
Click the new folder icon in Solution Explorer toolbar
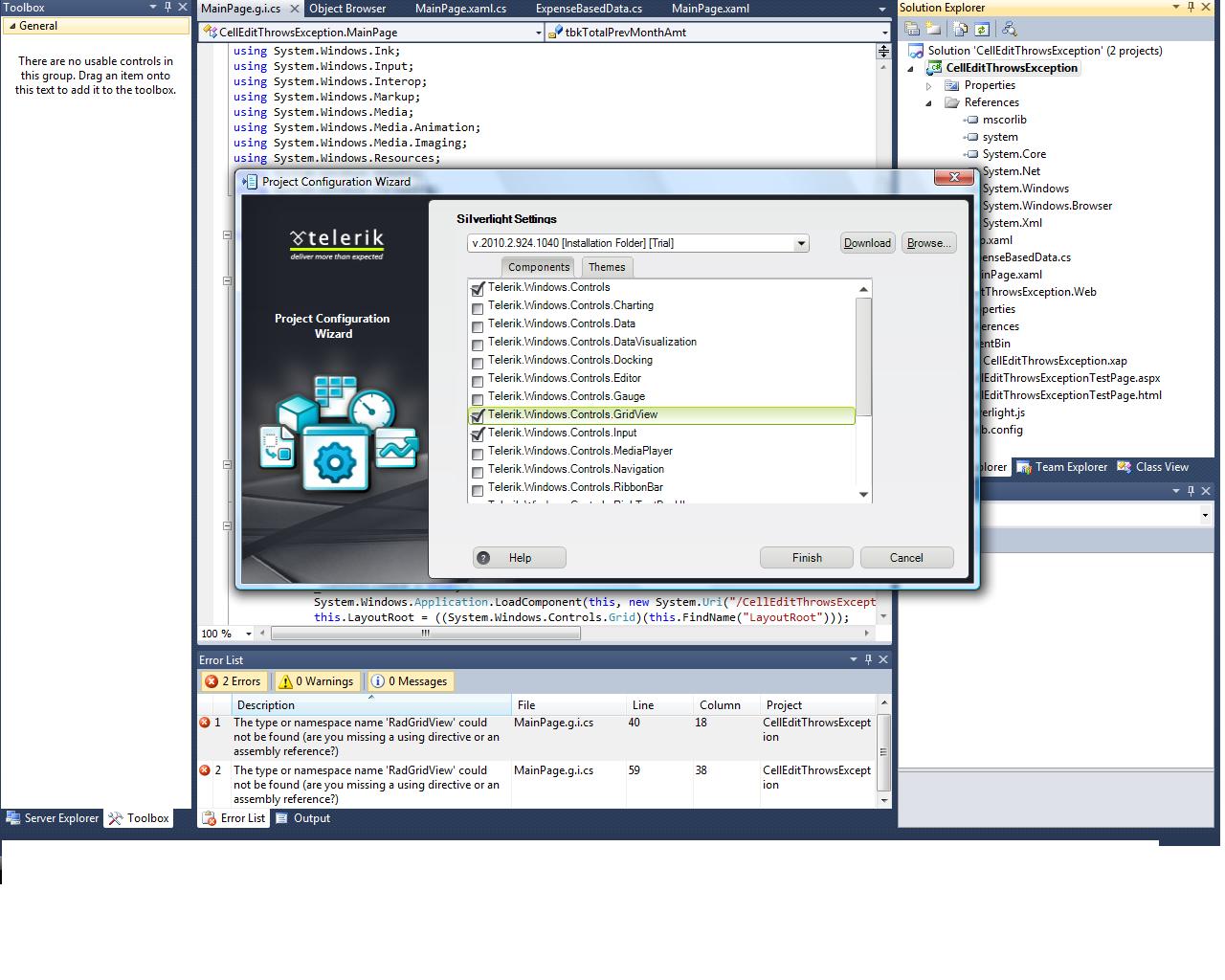coord(933,30)
